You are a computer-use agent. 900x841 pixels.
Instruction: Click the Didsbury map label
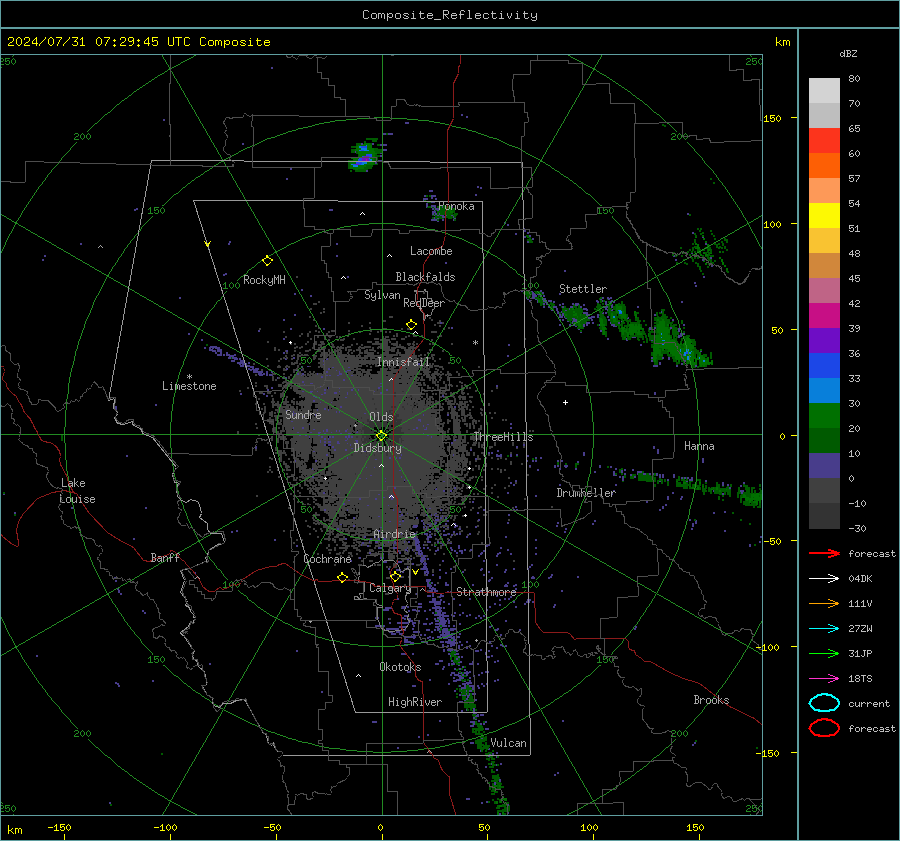377,448
